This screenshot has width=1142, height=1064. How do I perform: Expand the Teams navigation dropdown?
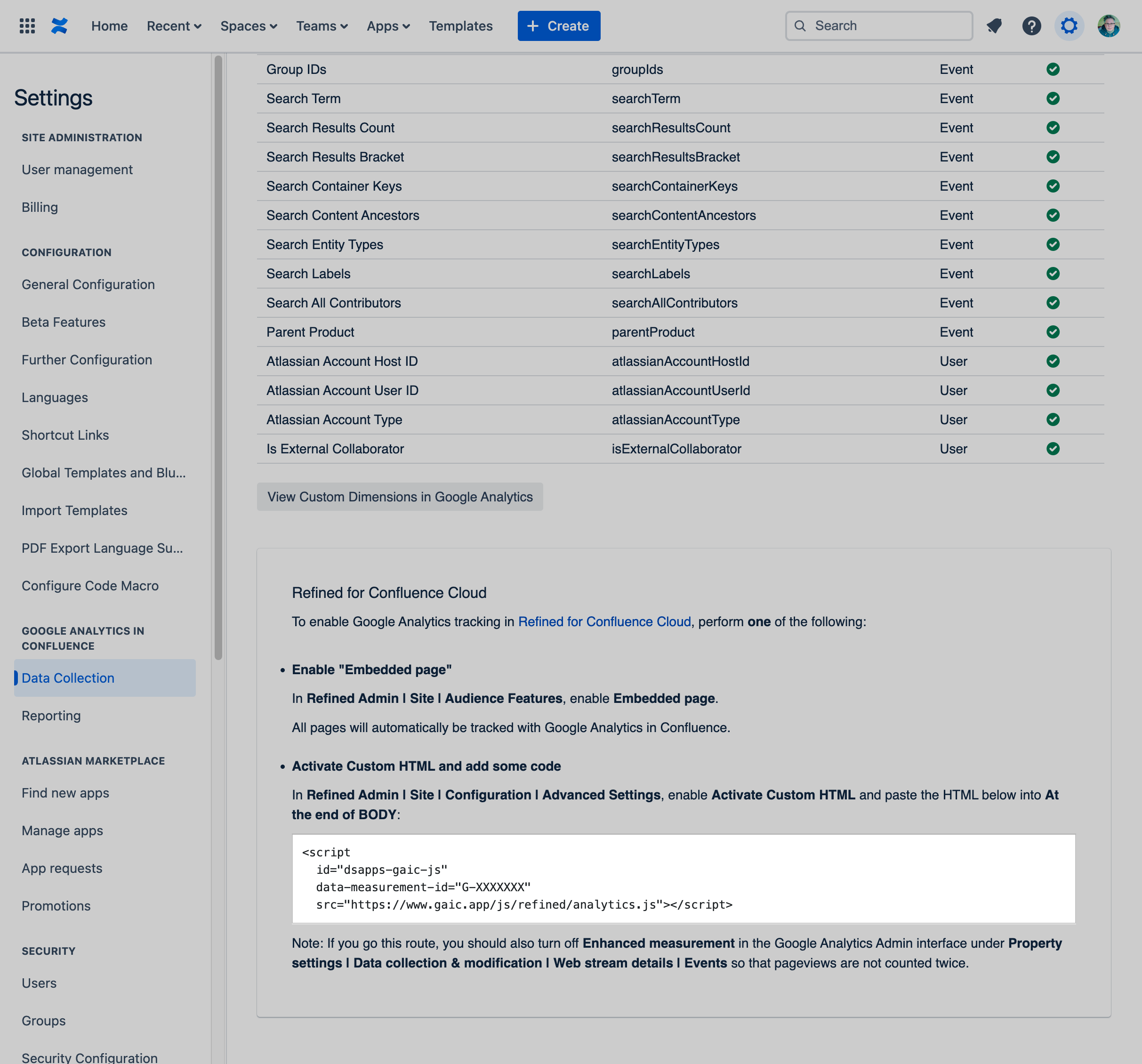click(322, 26)
